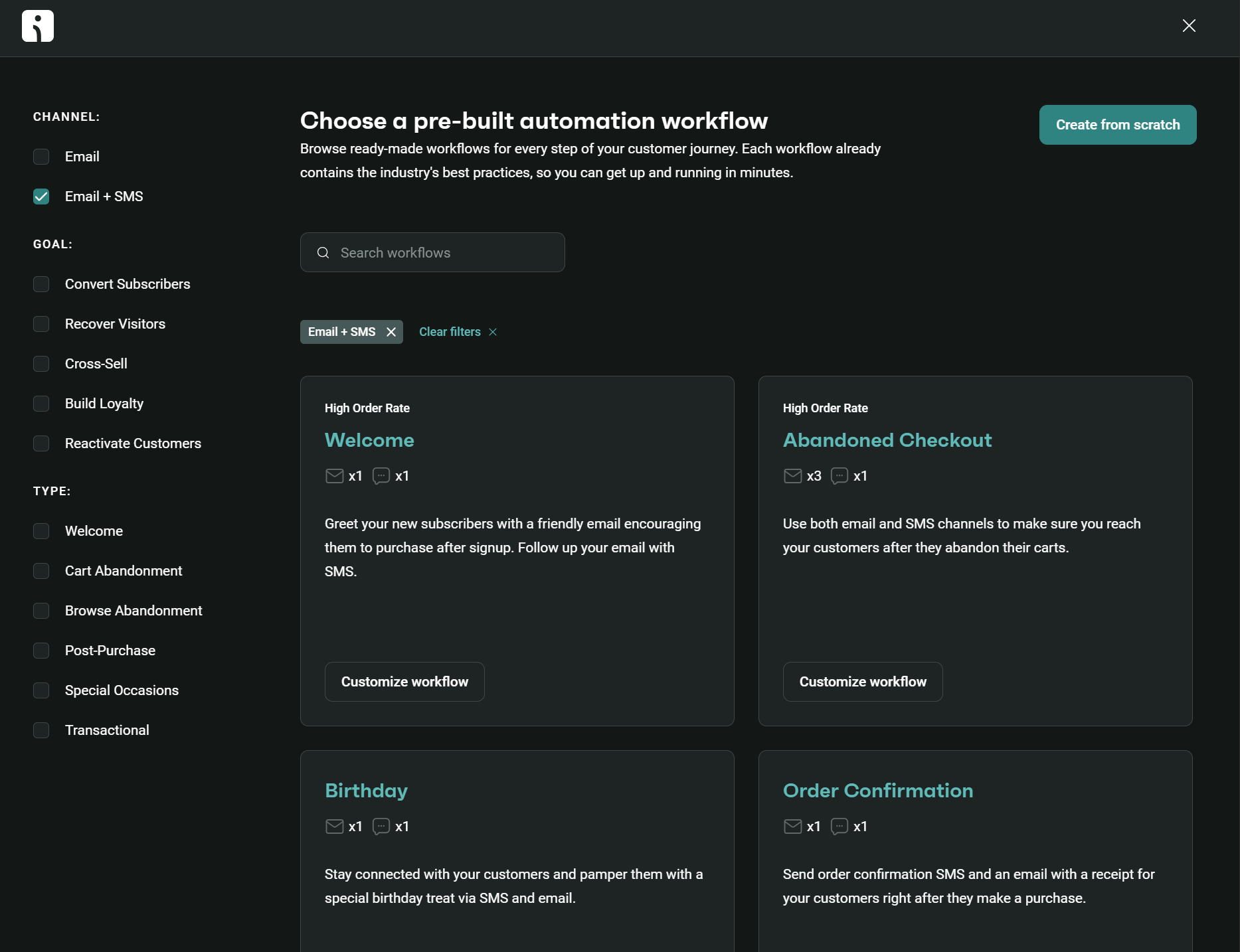The image size is (1240, 952).
Task: Click the SMS bubble icon on Welcome card
Action: (x=381, y=476)
